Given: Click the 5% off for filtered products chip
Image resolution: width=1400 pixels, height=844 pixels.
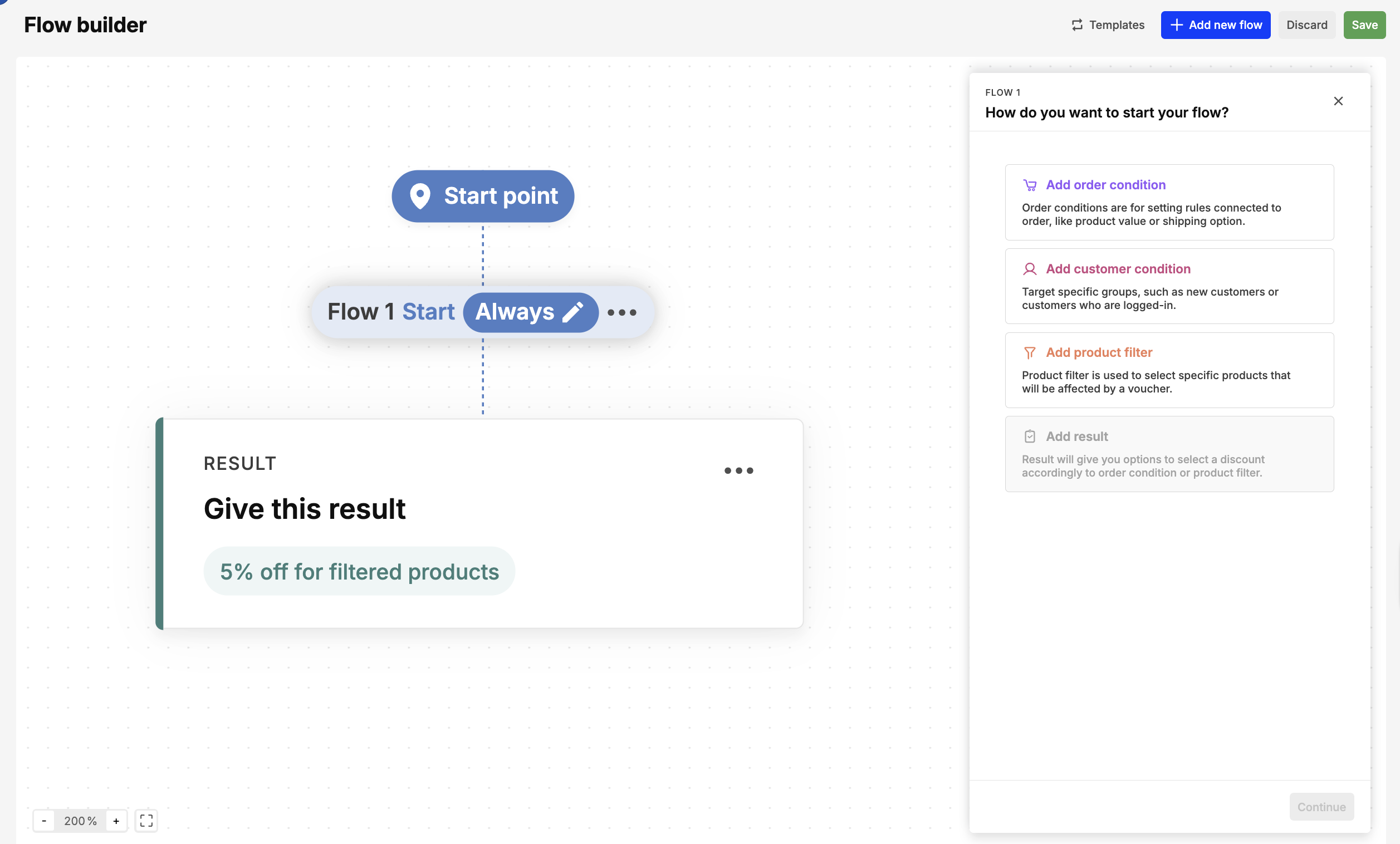Looking at the screenshot, I should [x=359, y=571].
